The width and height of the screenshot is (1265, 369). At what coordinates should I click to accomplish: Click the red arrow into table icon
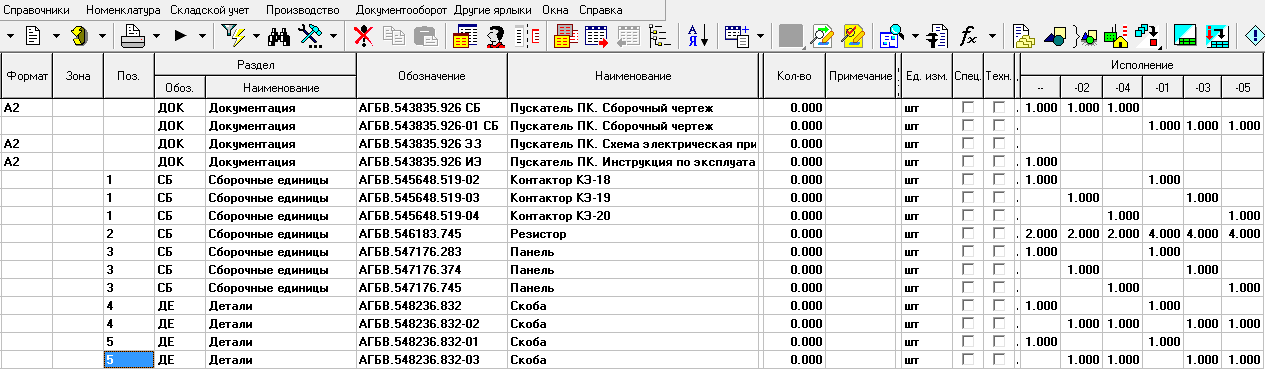1217,37
